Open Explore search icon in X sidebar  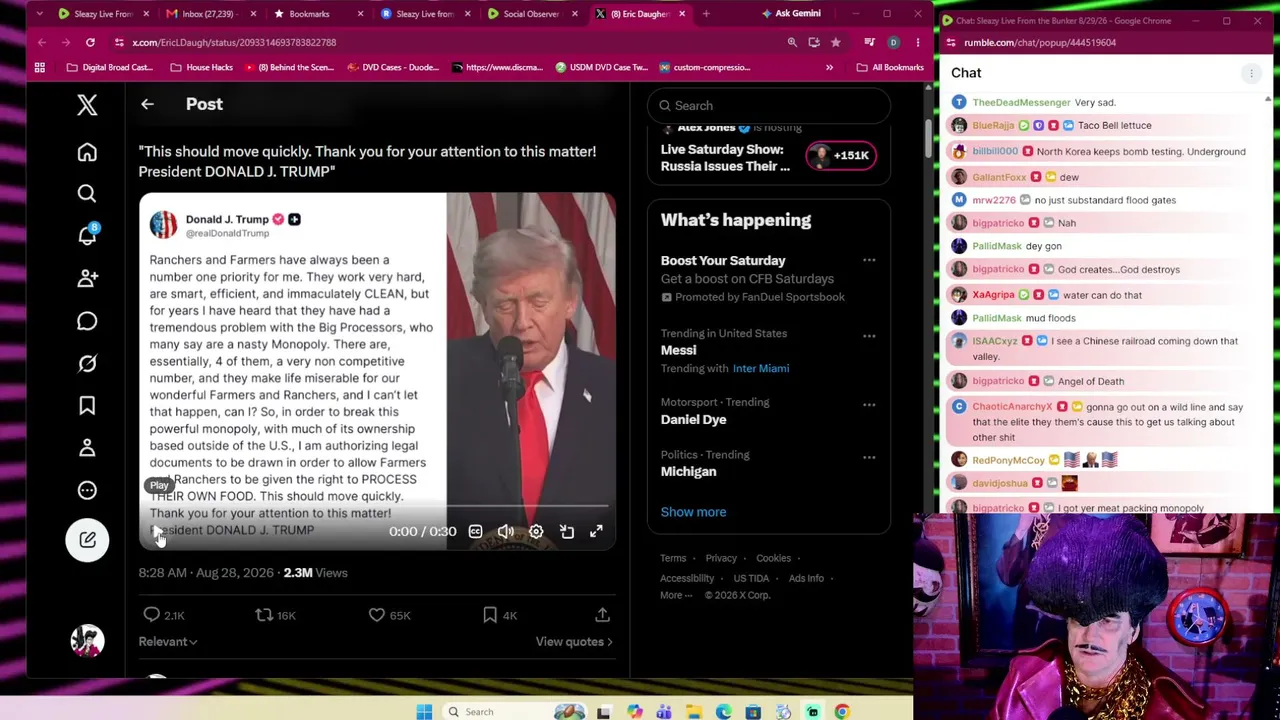coord(87,194)
